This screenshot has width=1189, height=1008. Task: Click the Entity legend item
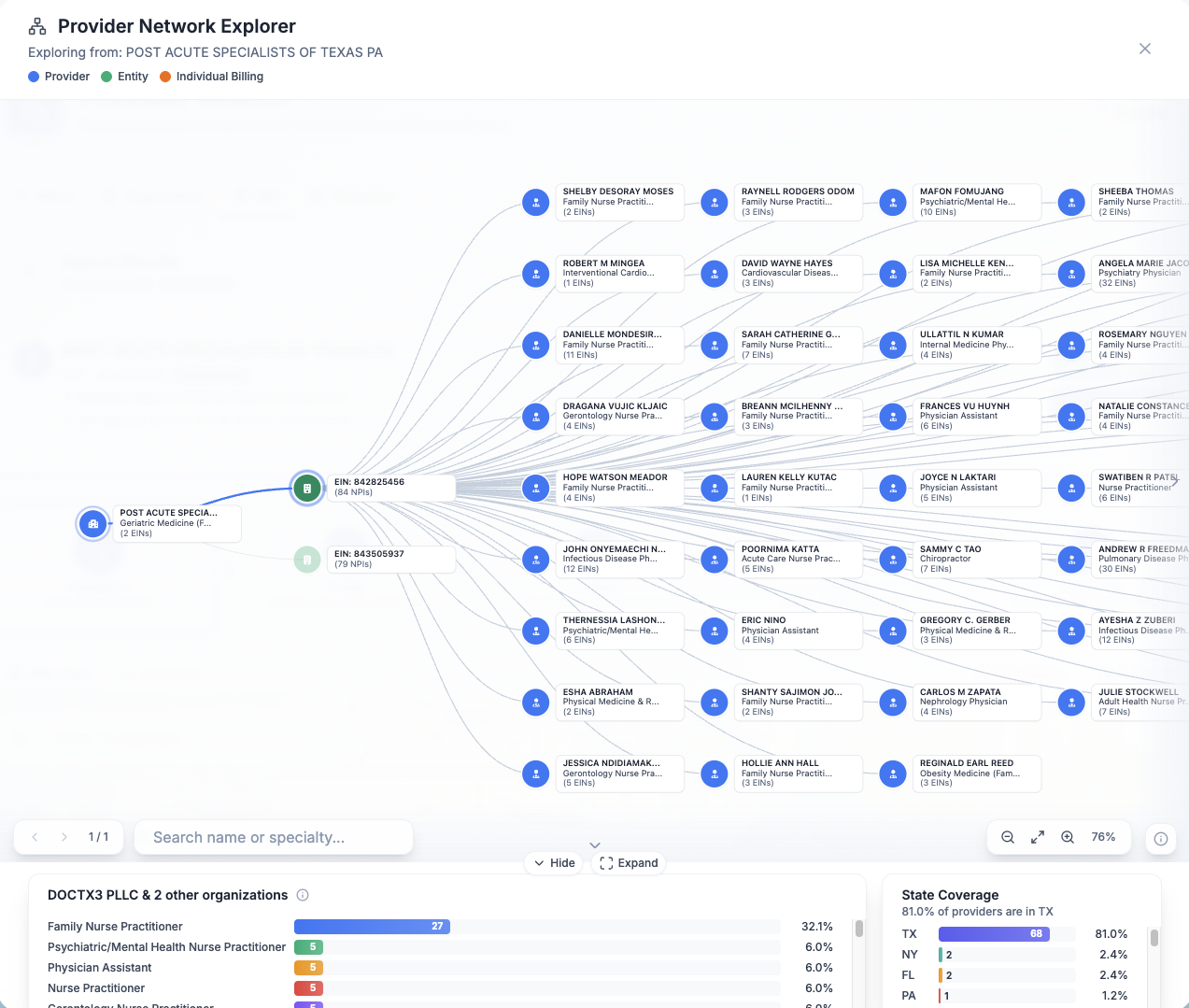124,77
